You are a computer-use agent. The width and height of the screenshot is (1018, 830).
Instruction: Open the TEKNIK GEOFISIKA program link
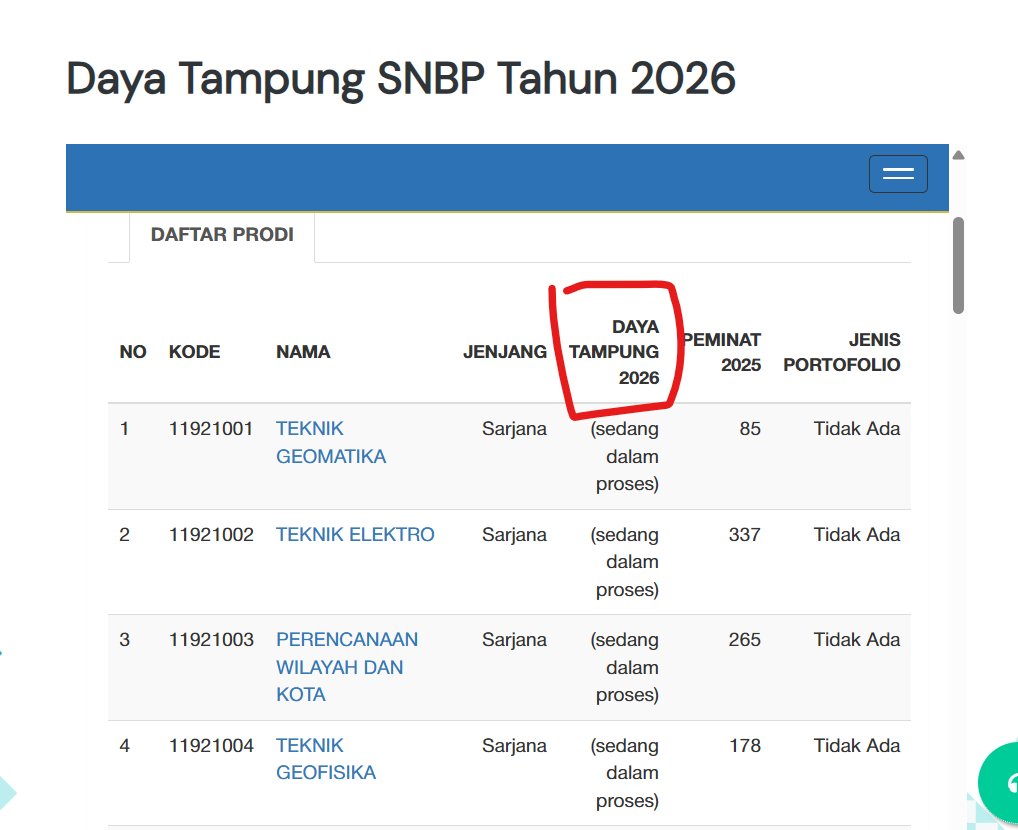(326, 759)
